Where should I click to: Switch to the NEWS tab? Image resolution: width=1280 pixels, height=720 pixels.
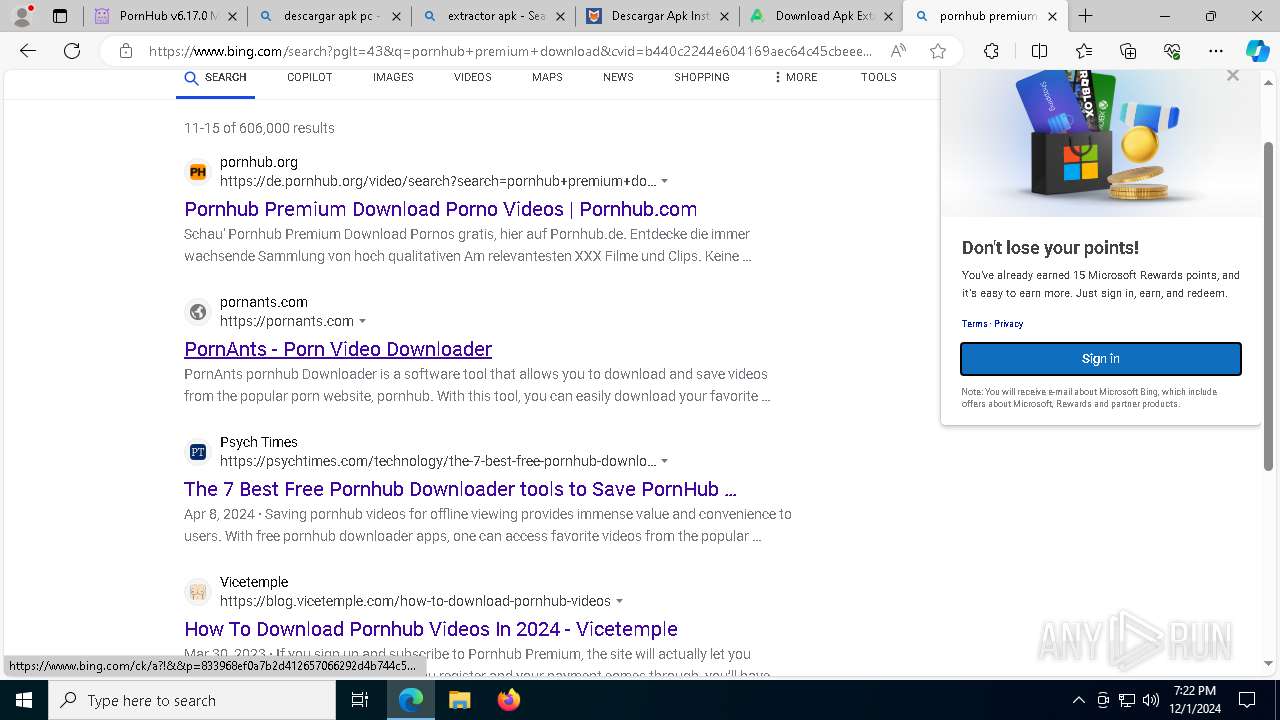tap(618, 77)
